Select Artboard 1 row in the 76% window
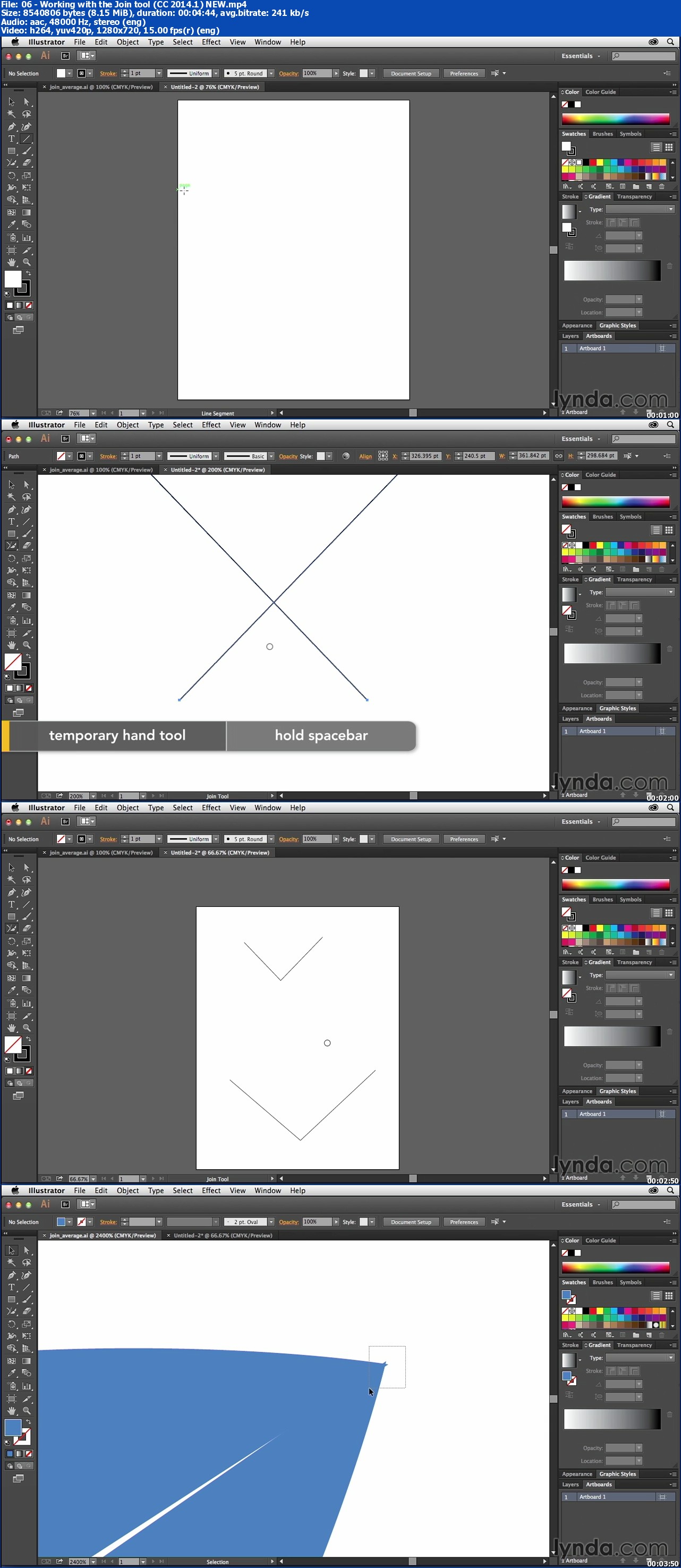This screenshot has height=1568, width=681. 618,348
